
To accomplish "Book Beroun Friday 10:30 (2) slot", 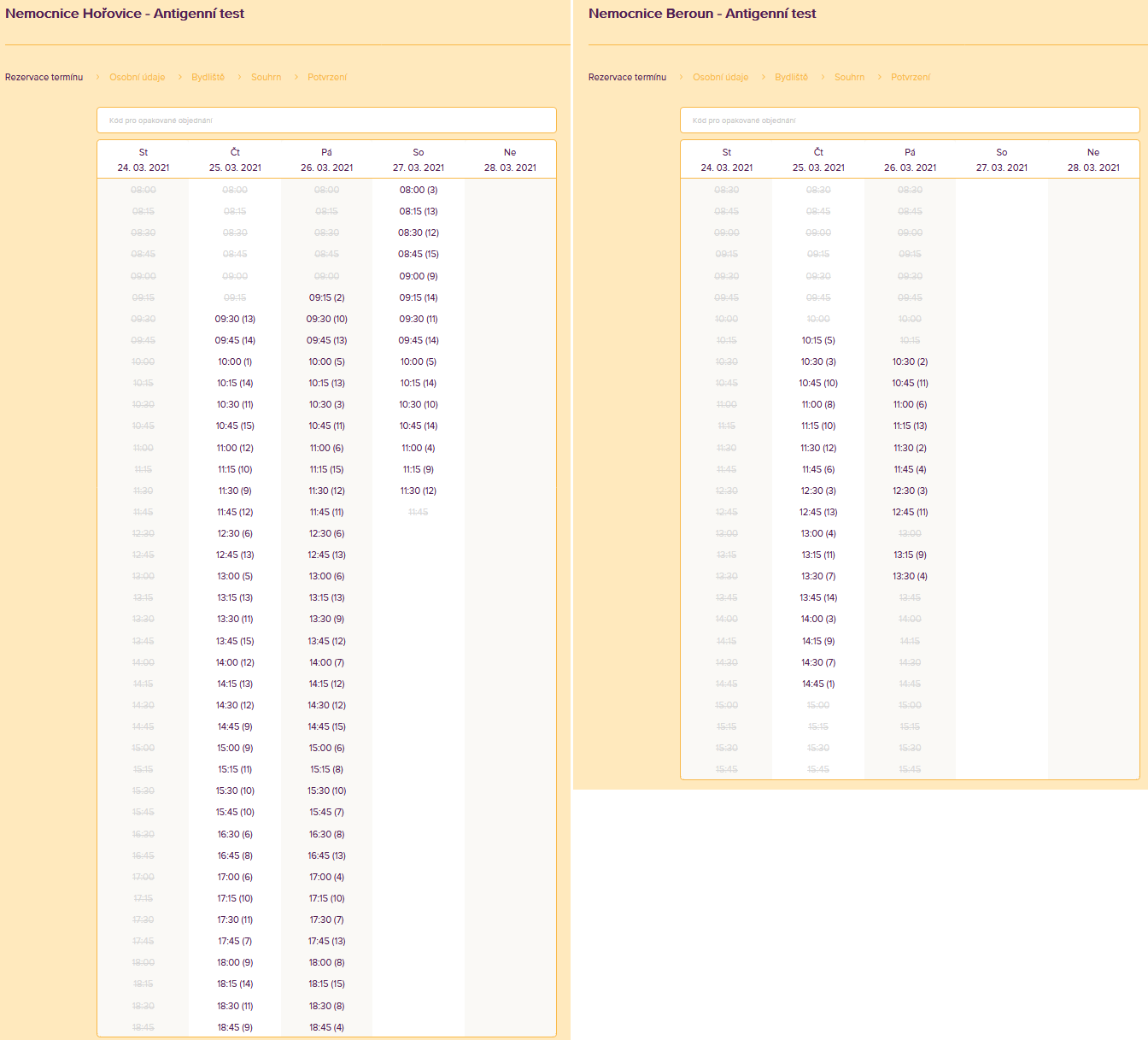I will coord(910,361).
